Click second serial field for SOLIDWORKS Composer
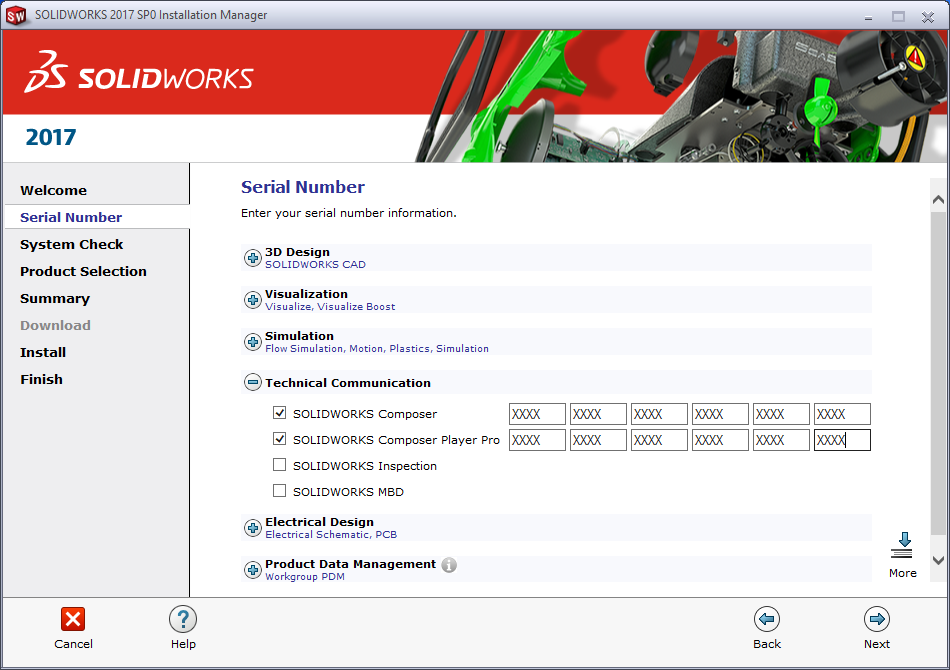The height and width of the screenshot is (670, 950). pyautogui.click(x=598, y=414)
